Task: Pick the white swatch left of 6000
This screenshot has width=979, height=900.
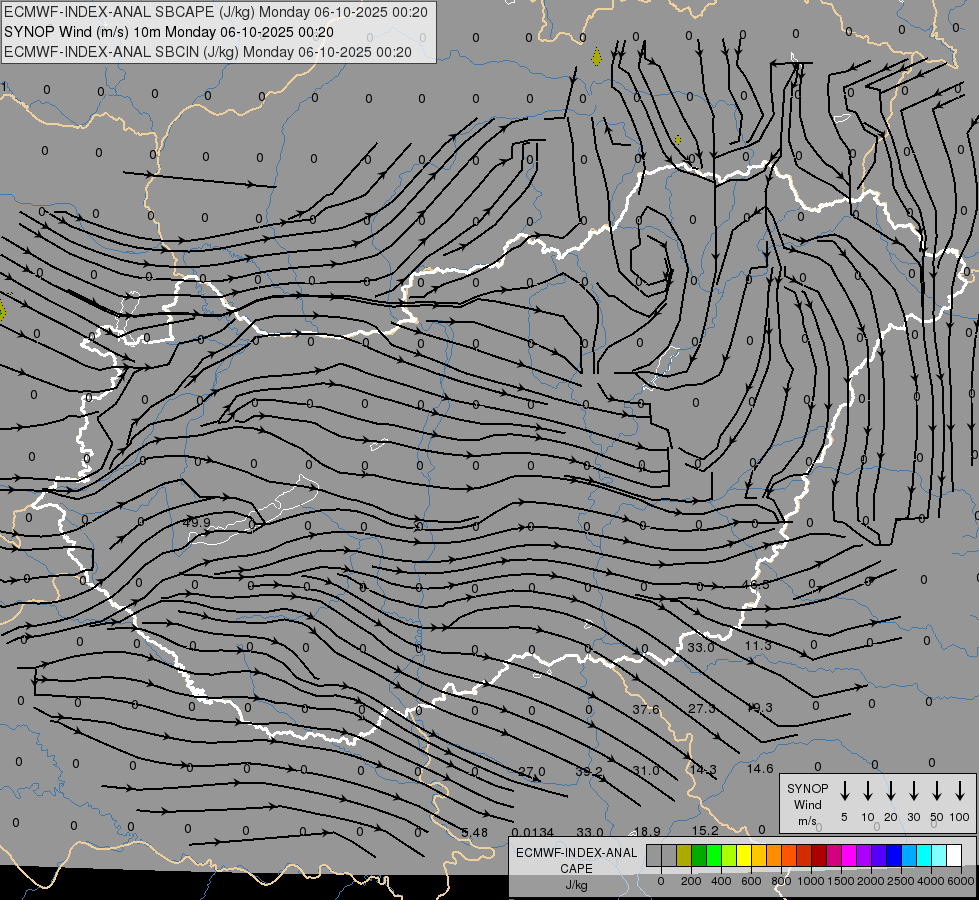Action: (x=954, y=855)
